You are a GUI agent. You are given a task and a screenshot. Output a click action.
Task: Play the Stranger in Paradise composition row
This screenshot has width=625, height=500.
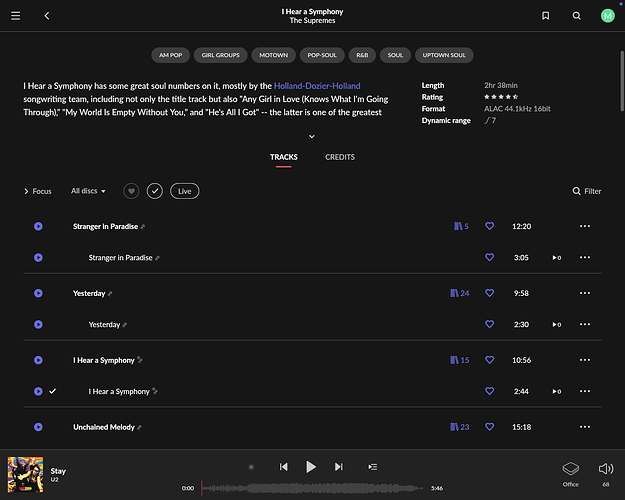38,226
